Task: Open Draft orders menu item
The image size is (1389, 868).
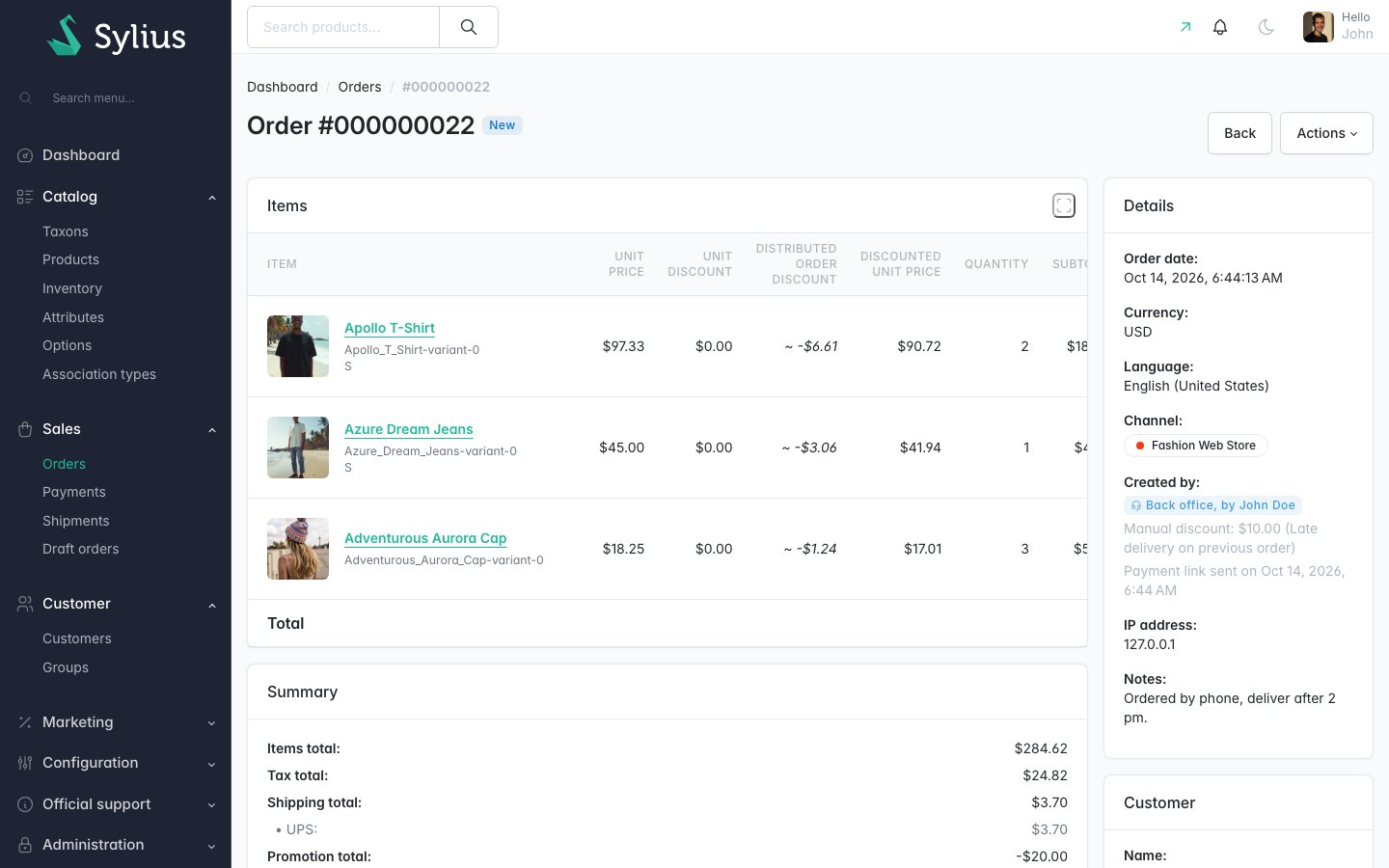Action: point(81,549)
